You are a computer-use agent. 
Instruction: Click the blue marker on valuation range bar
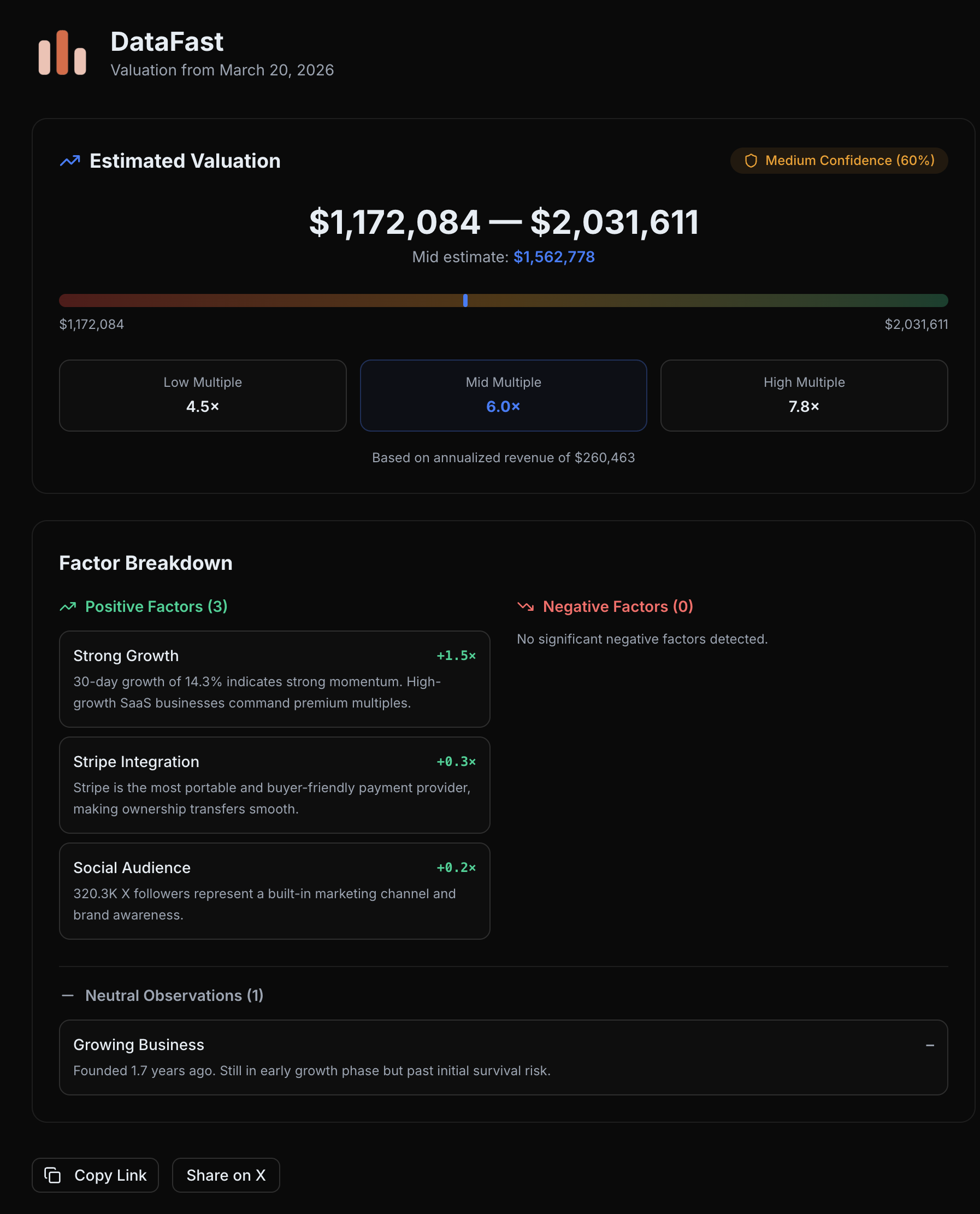465,300
